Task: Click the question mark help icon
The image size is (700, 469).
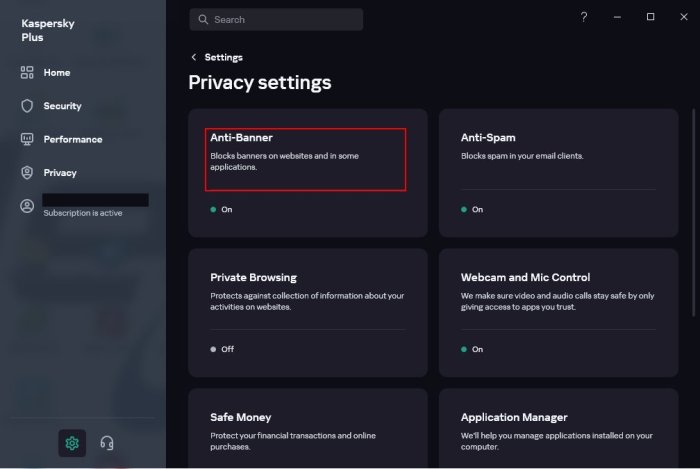Action: pos(584,17)
